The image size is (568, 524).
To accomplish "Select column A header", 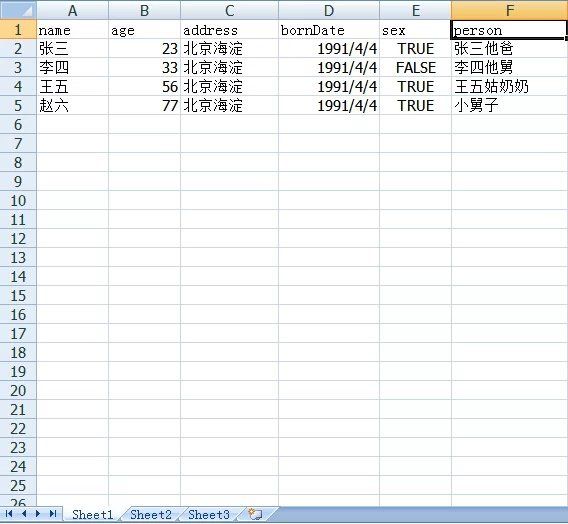I will 72,10.
